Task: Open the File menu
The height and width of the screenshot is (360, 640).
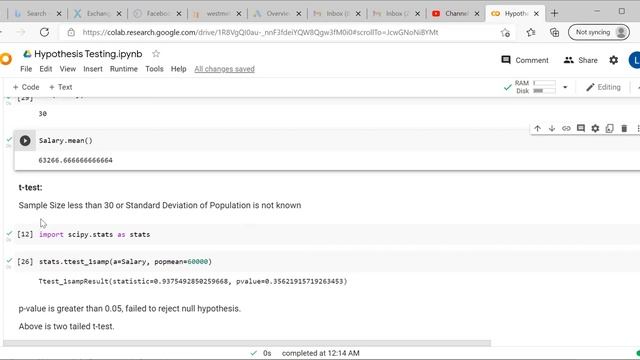Action: (x=26, y=69)
